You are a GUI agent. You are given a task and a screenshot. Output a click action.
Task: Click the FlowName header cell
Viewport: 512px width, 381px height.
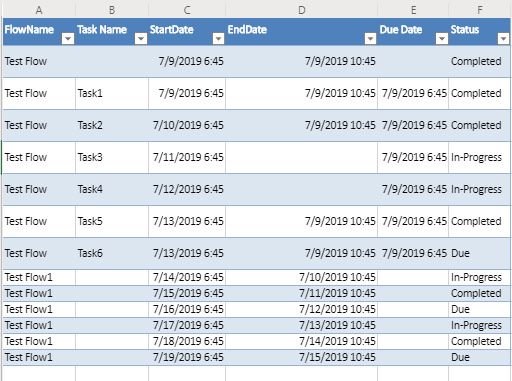39,32
